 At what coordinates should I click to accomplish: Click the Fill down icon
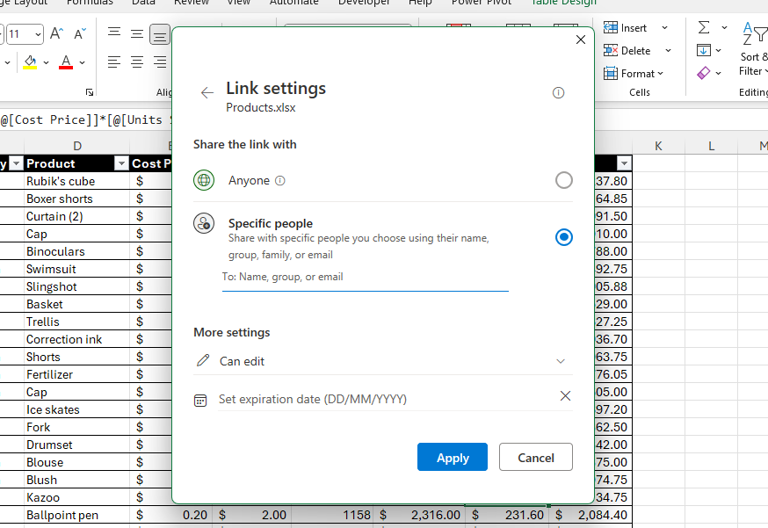pyautogui.click(x=703, y=50)
